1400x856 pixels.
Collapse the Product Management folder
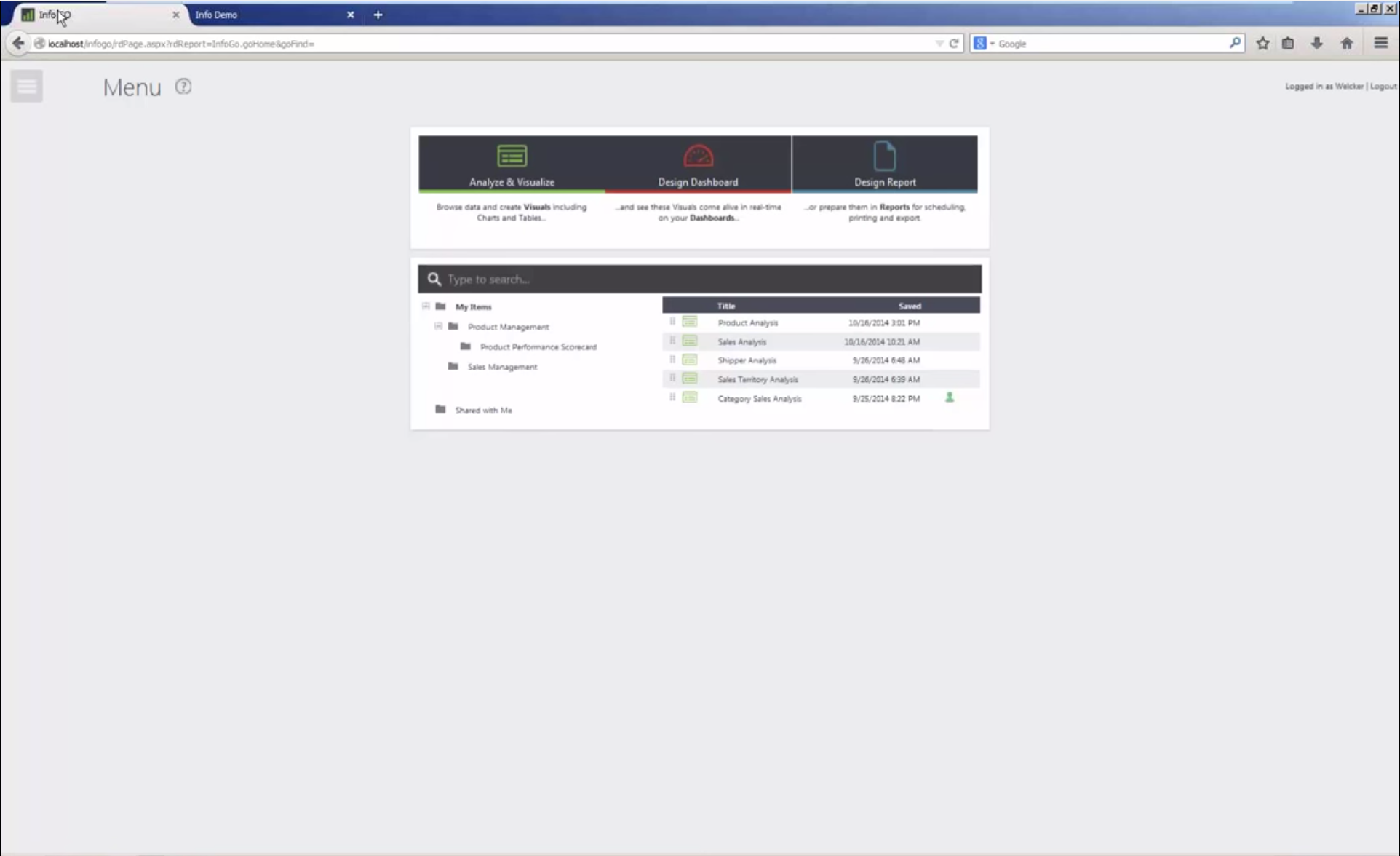pos(438,326)
